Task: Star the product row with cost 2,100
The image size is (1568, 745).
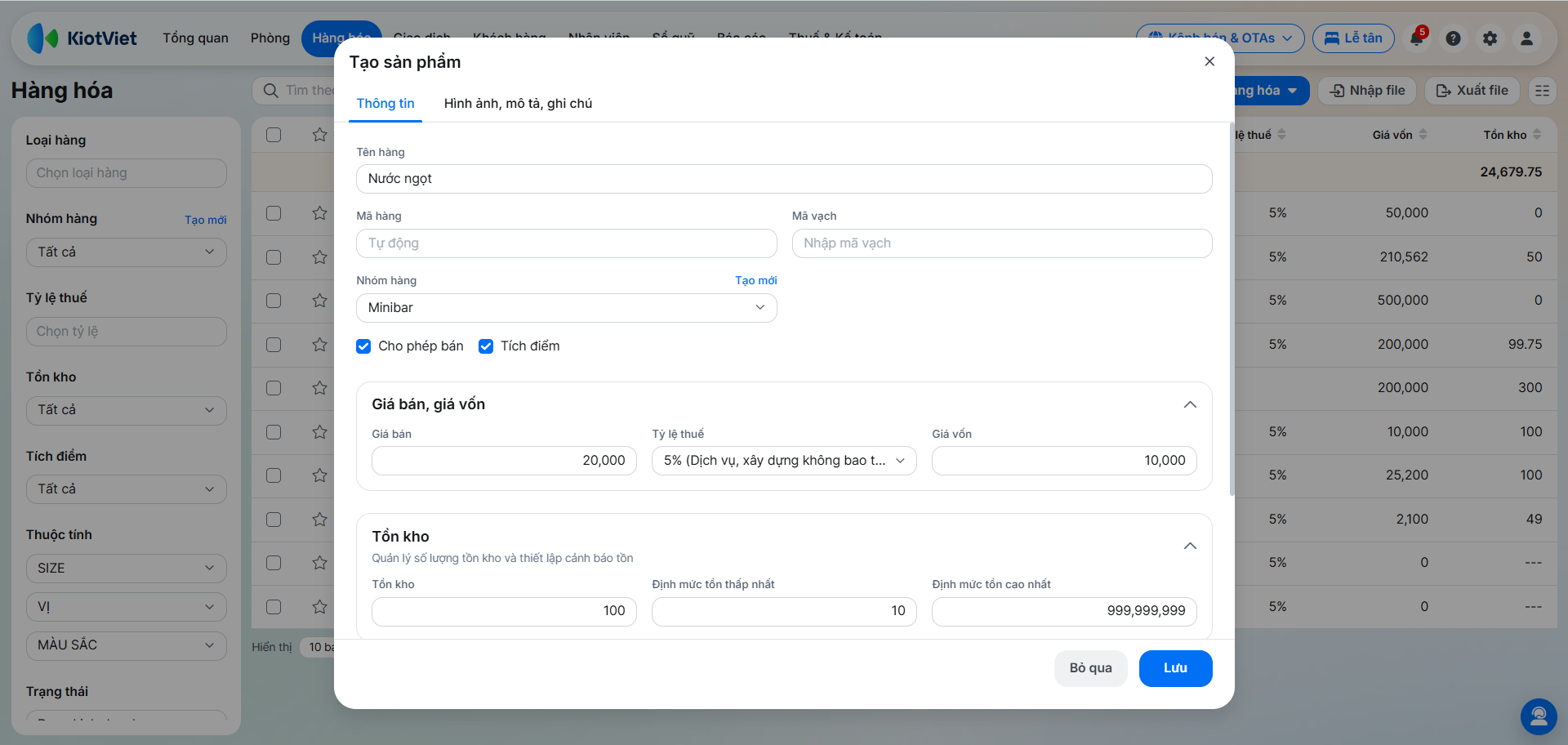Action: pyautogui.click(x=319, y=520)
